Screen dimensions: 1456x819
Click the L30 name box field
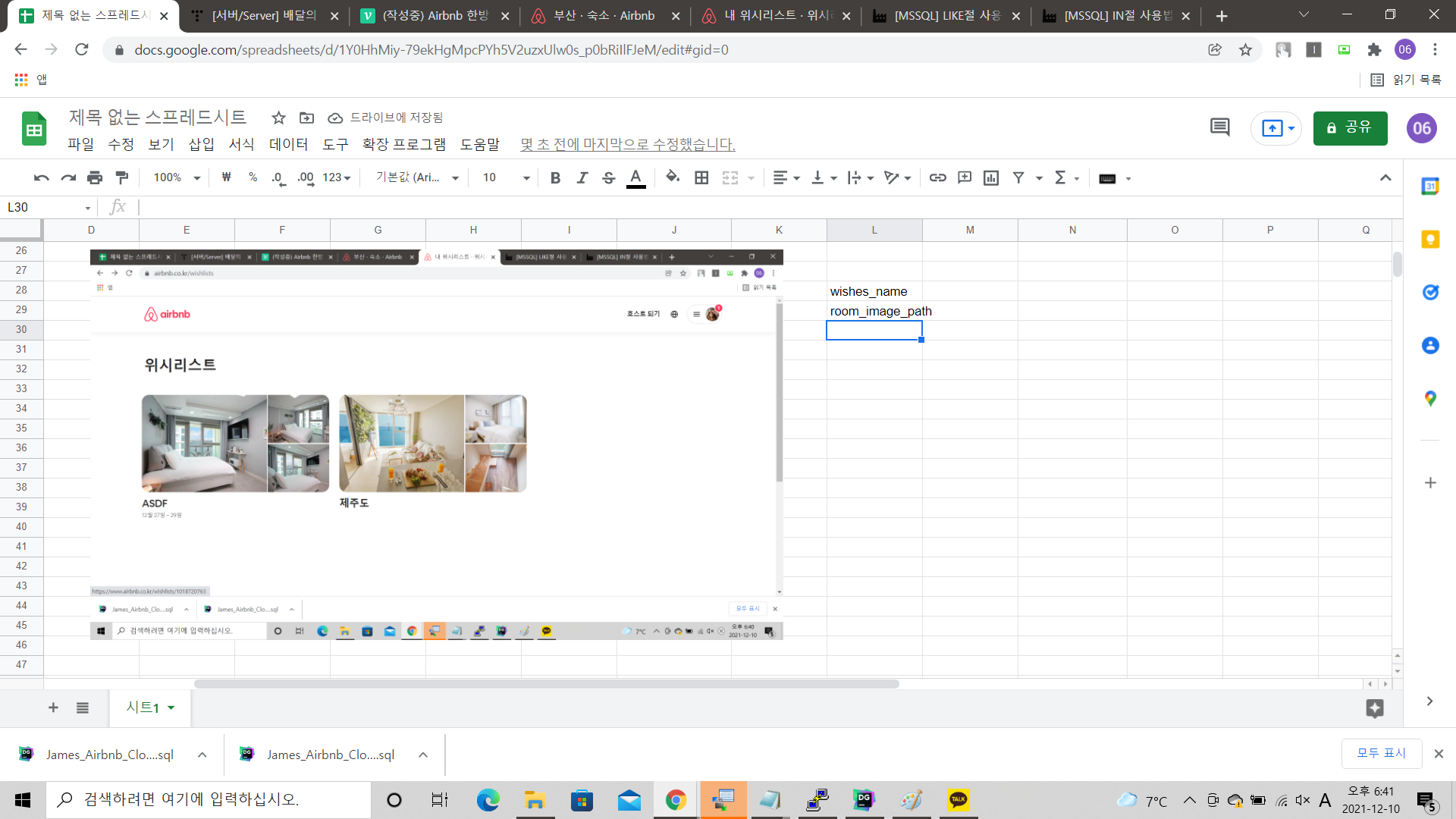pos(45,207)
